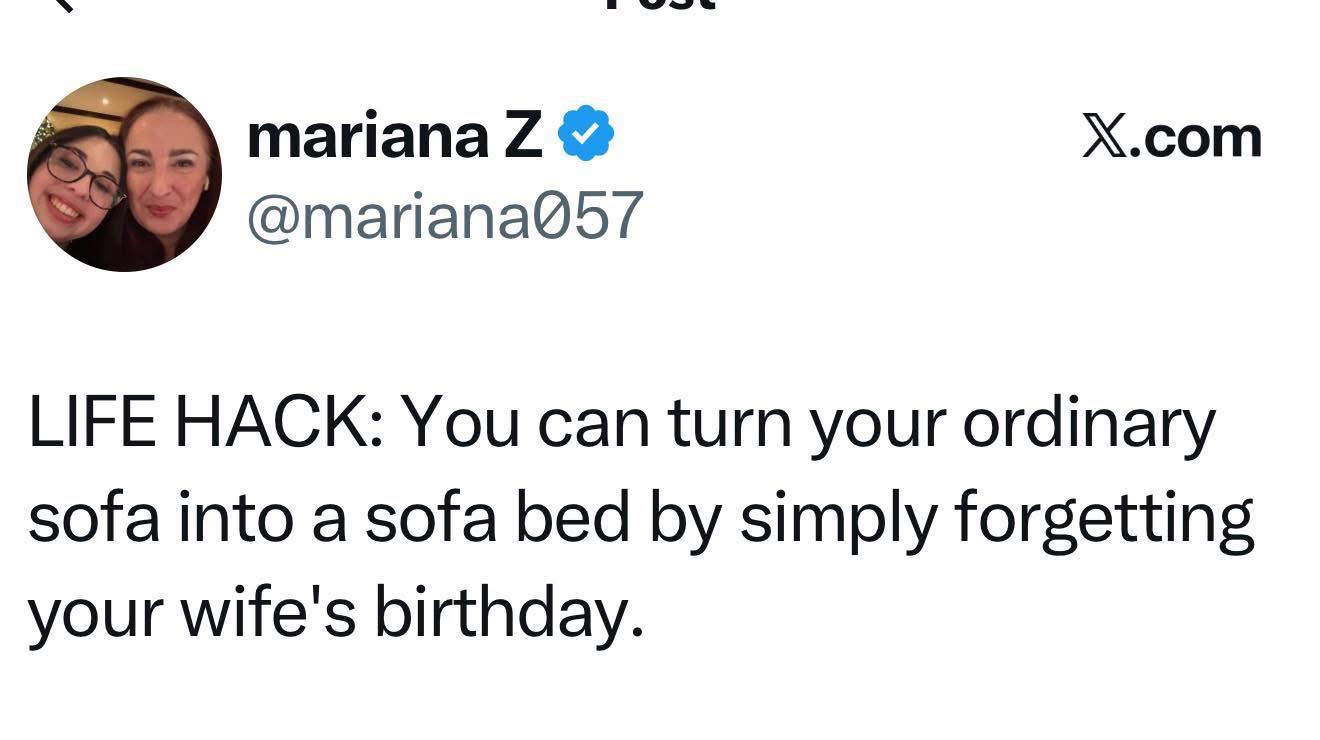Open the mariana Z display name
The height and width of the screenshot is (740, 1320).
point(395,137)
